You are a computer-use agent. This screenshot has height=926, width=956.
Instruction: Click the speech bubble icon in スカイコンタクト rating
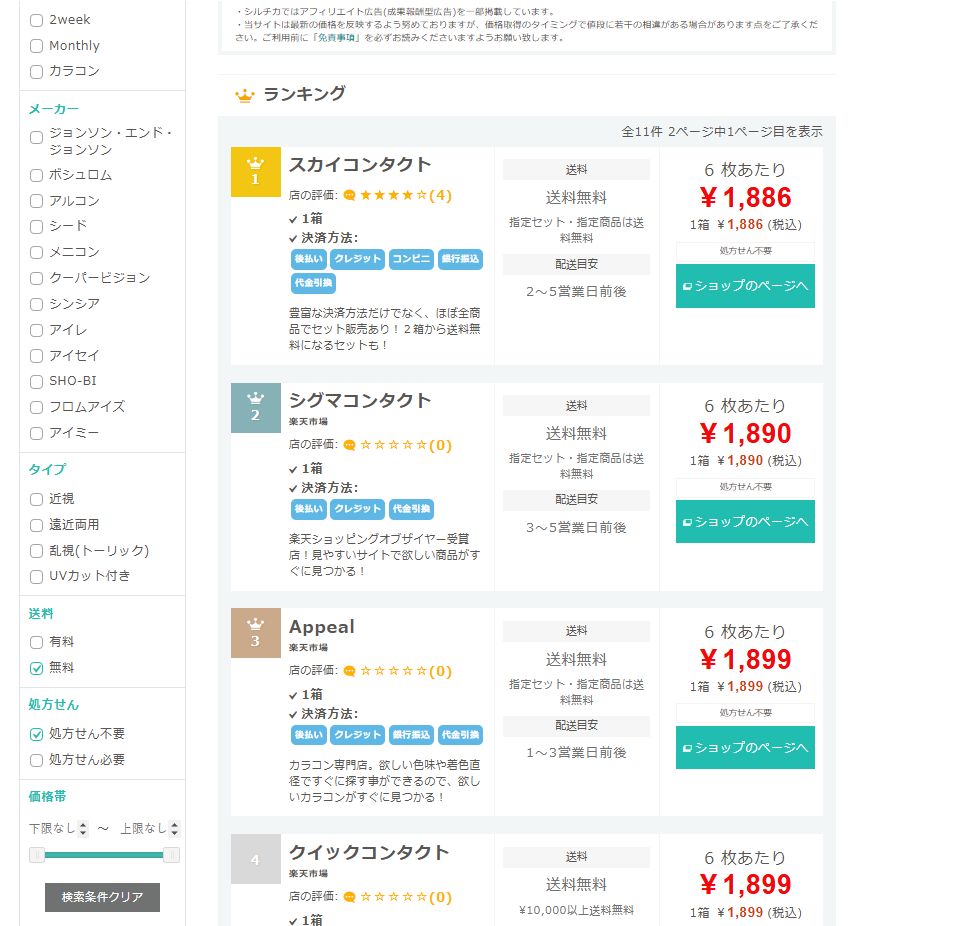pos(349,196)
